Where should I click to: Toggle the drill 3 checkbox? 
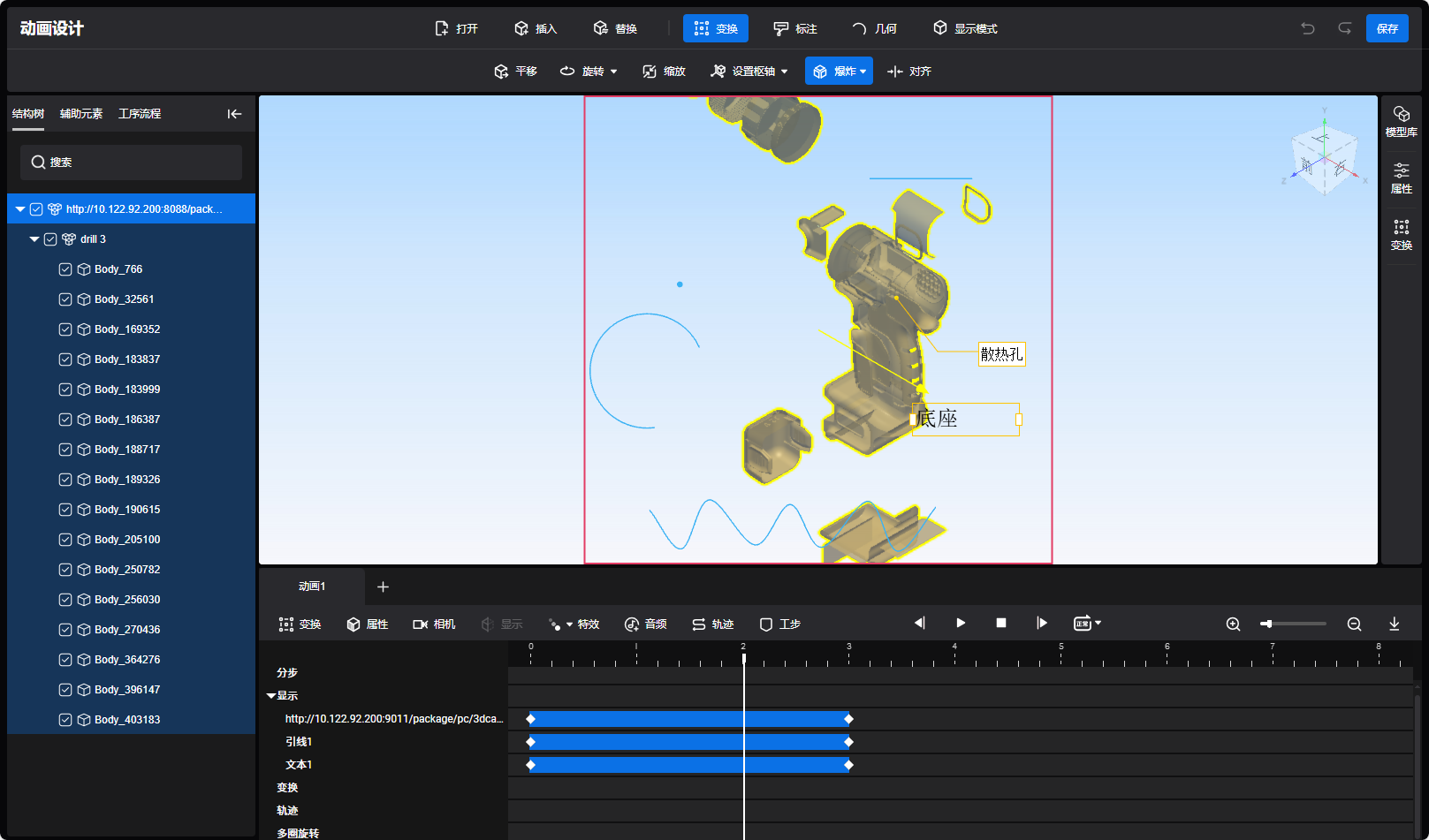50,239
